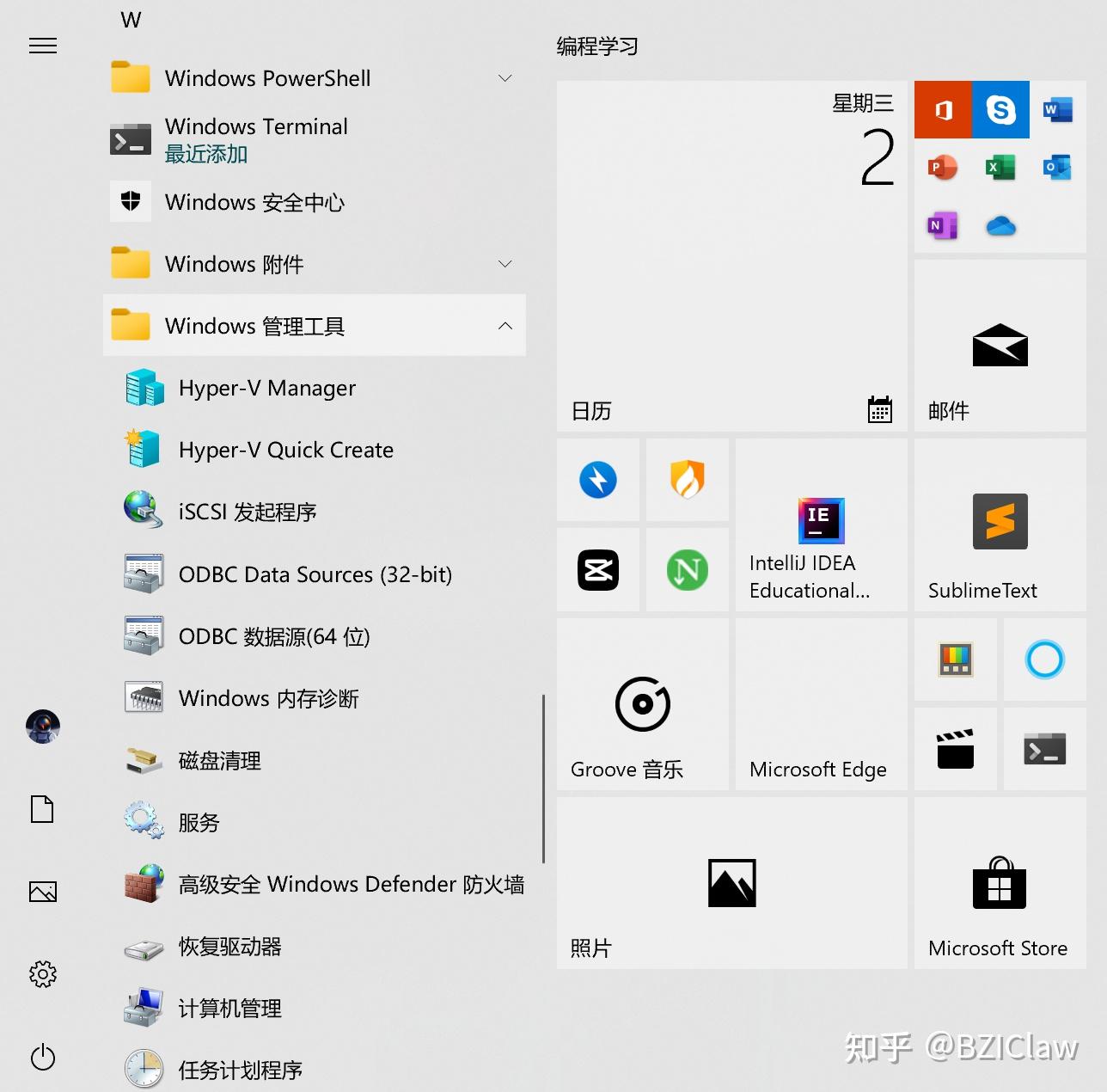Open ODBC 数据源(64 位)
The image size is (1107, 1092).
click(315, 636)
